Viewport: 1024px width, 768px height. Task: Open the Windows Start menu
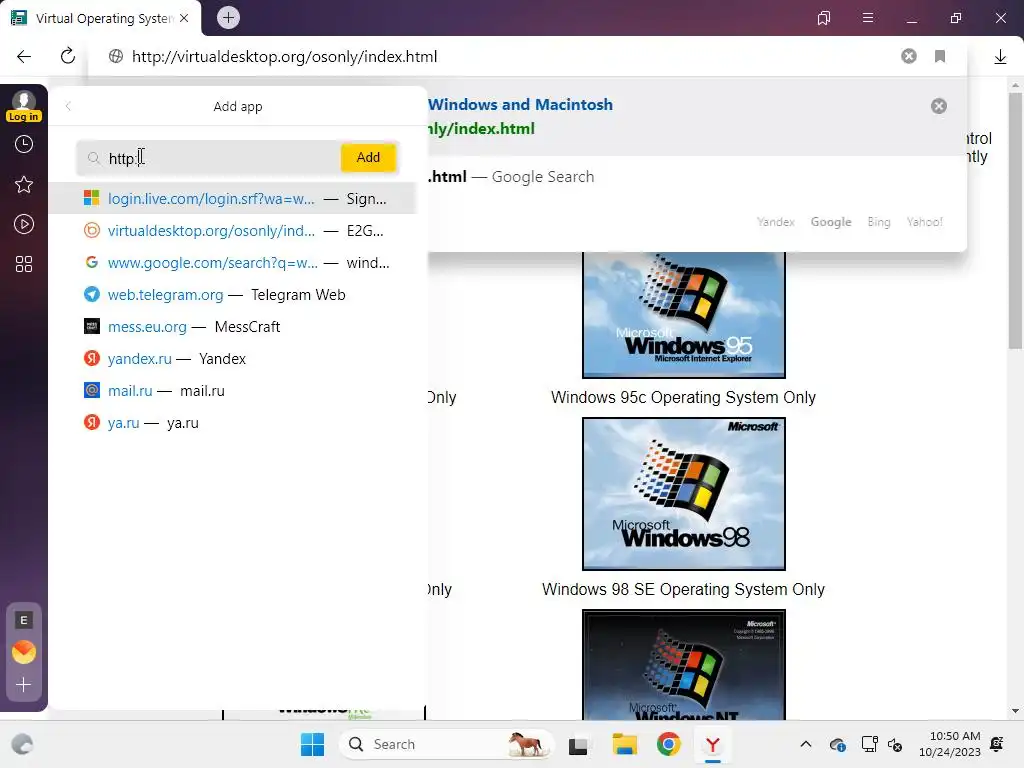coord(312,744)
